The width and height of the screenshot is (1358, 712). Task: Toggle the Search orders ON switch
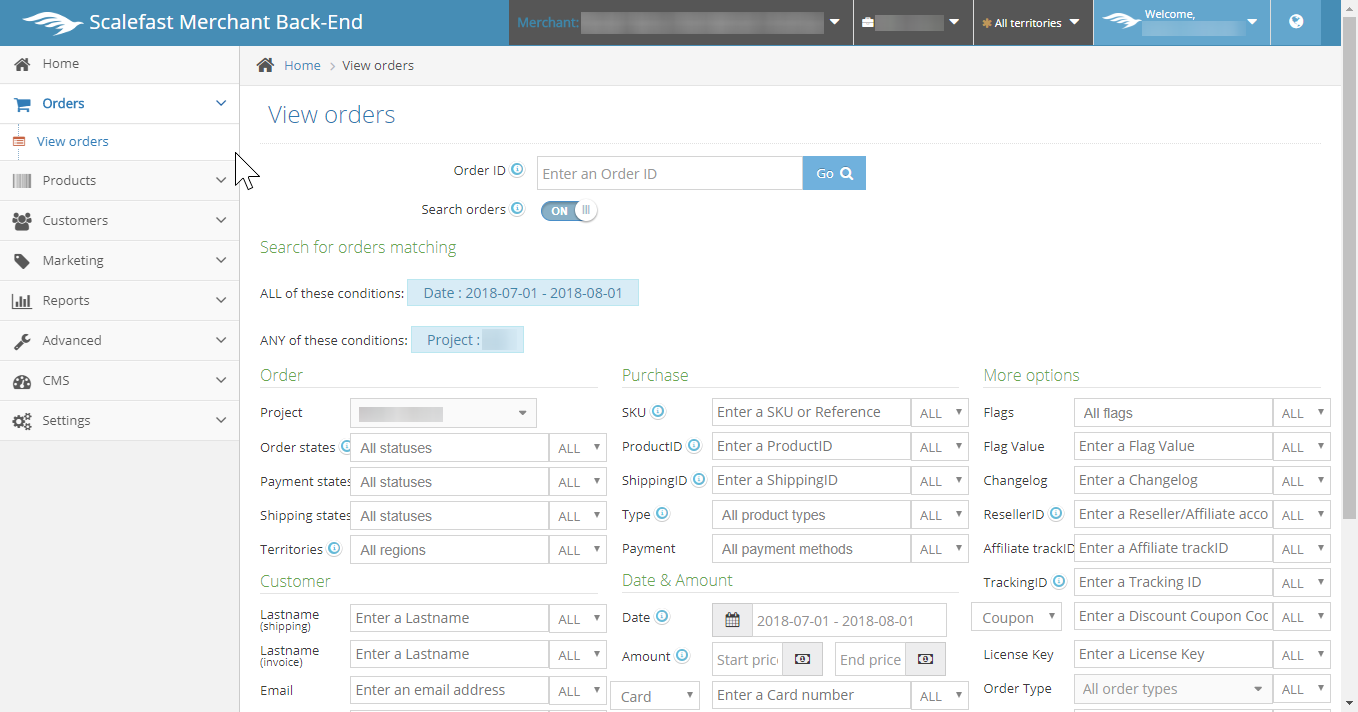tap(569, 211)
